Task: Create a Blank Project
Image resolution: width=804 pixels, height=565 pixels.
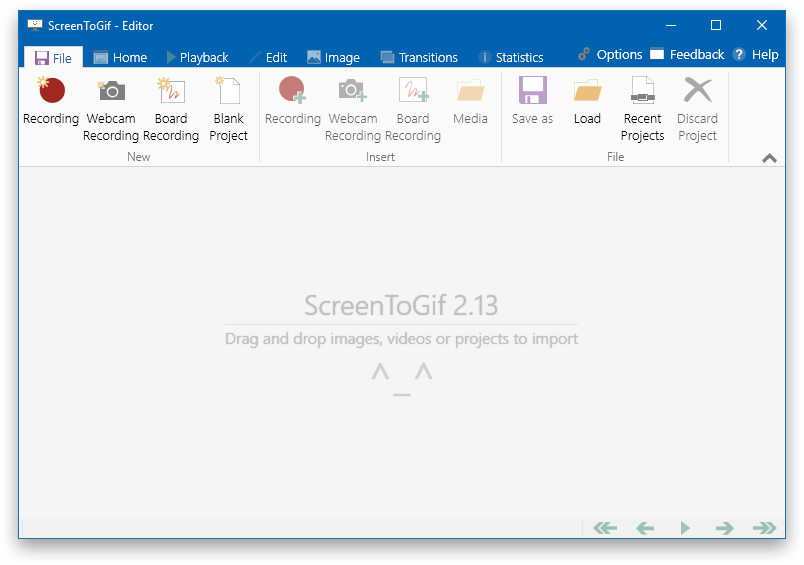Action: pyautogui.click(x=228, y=108)
